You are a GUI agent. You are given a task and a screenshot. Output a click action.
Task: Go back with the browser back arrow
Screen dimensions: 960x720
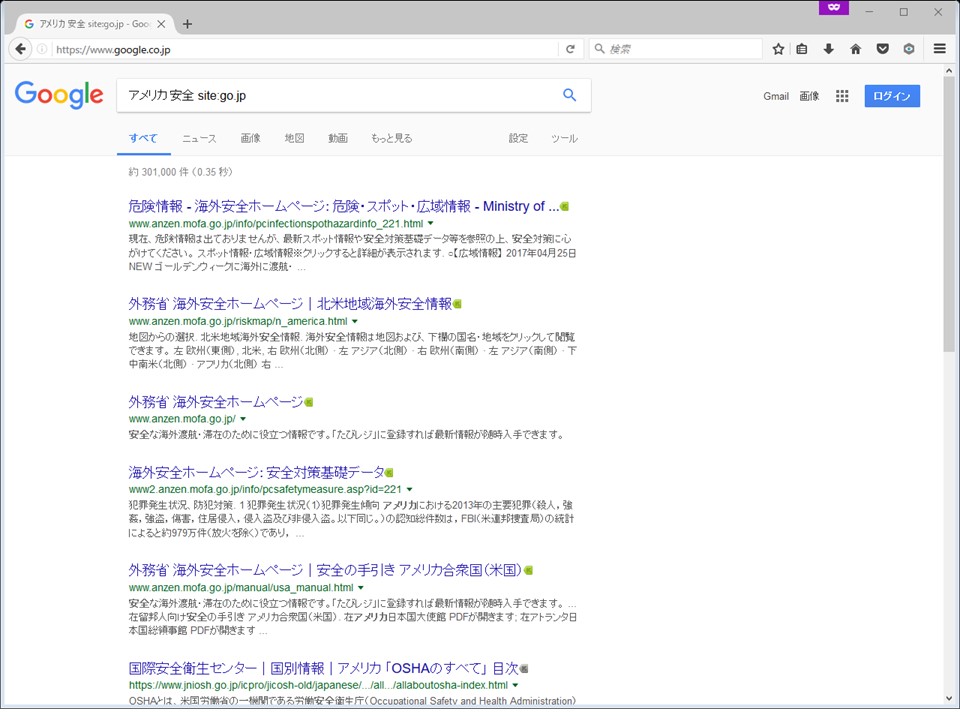click(x=21, y=49)
